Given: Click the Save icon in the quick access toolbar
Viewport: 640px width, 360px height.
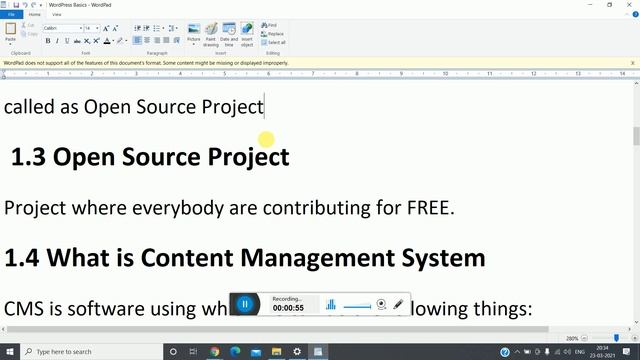Looking at the screenshot, I should pos(16,5).
